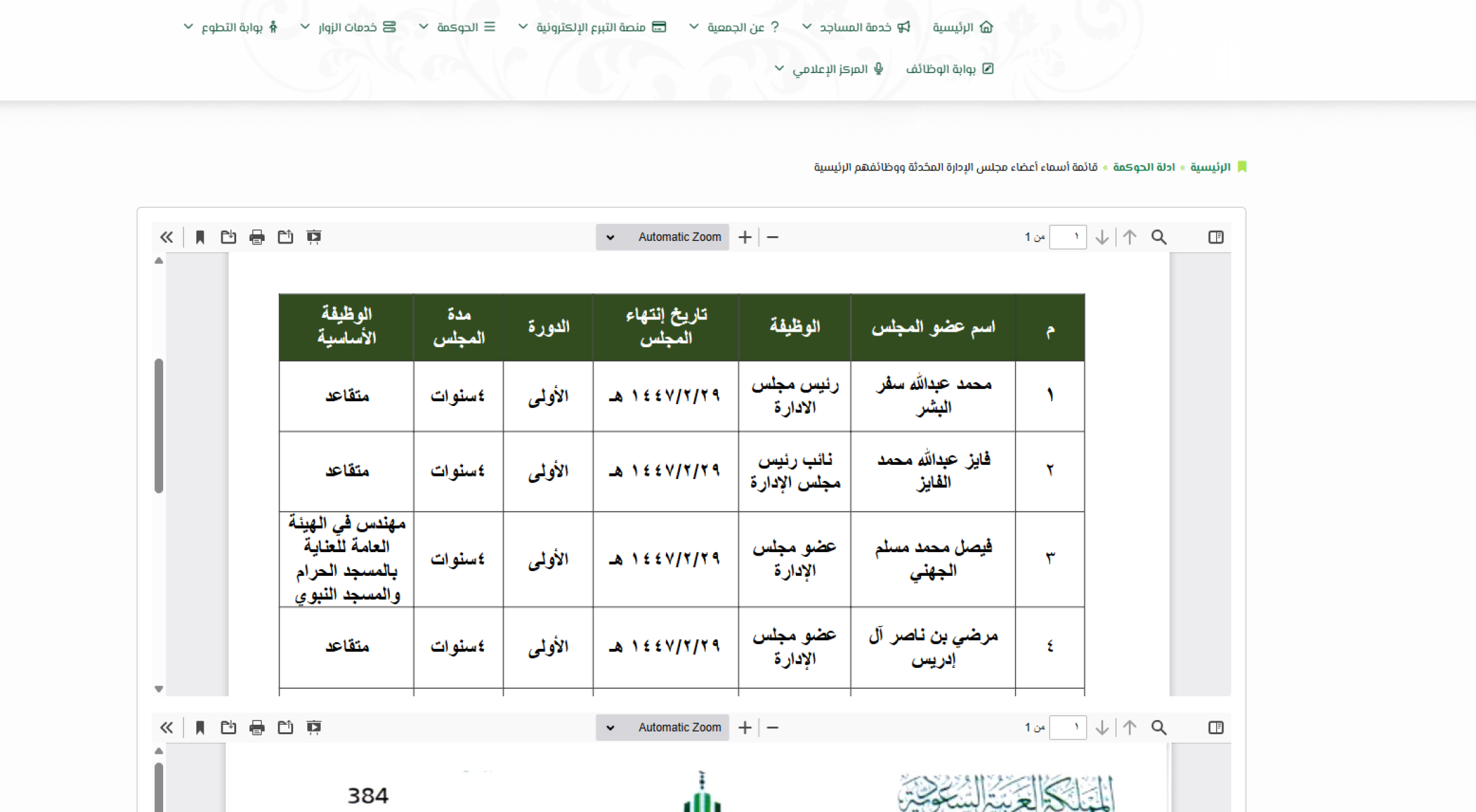This screenshot has width=1476, height=812.
Task: Print the first PDF document
Action: [x=256, y=238]
